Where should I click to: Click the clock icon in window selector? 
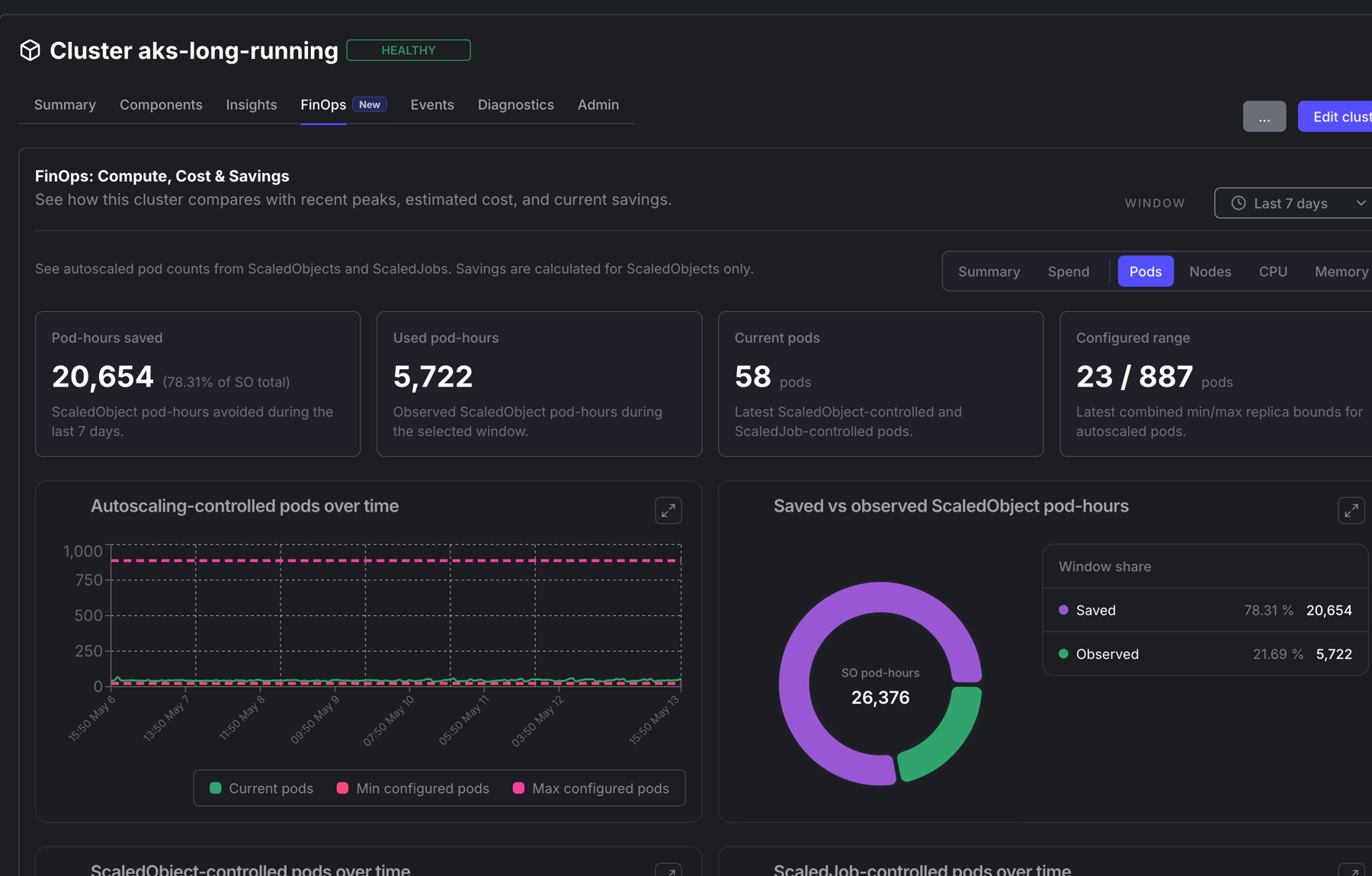click(x=1239, y=203)
